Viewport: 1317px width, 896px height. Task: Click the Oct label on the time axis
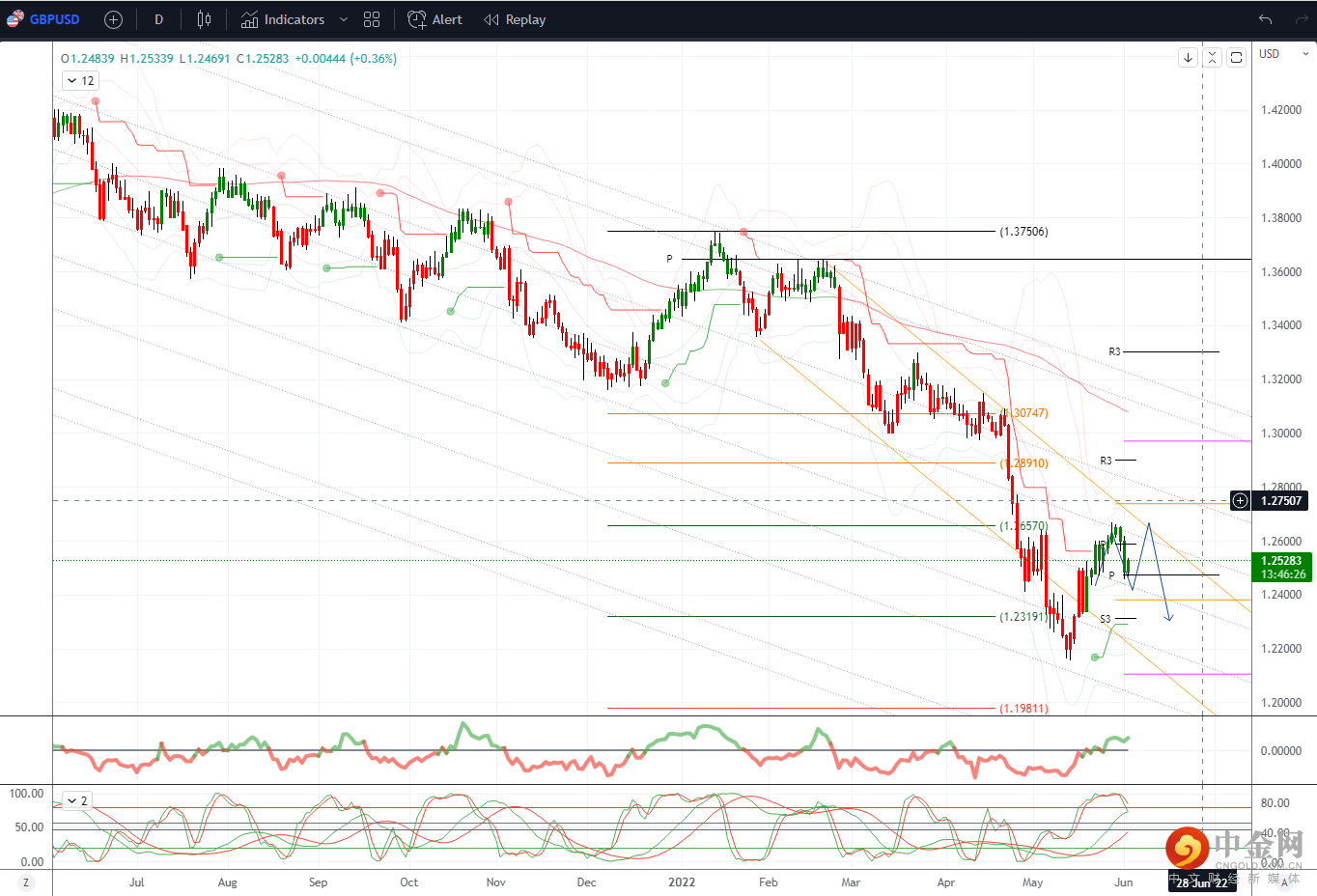tap(409, 882)
